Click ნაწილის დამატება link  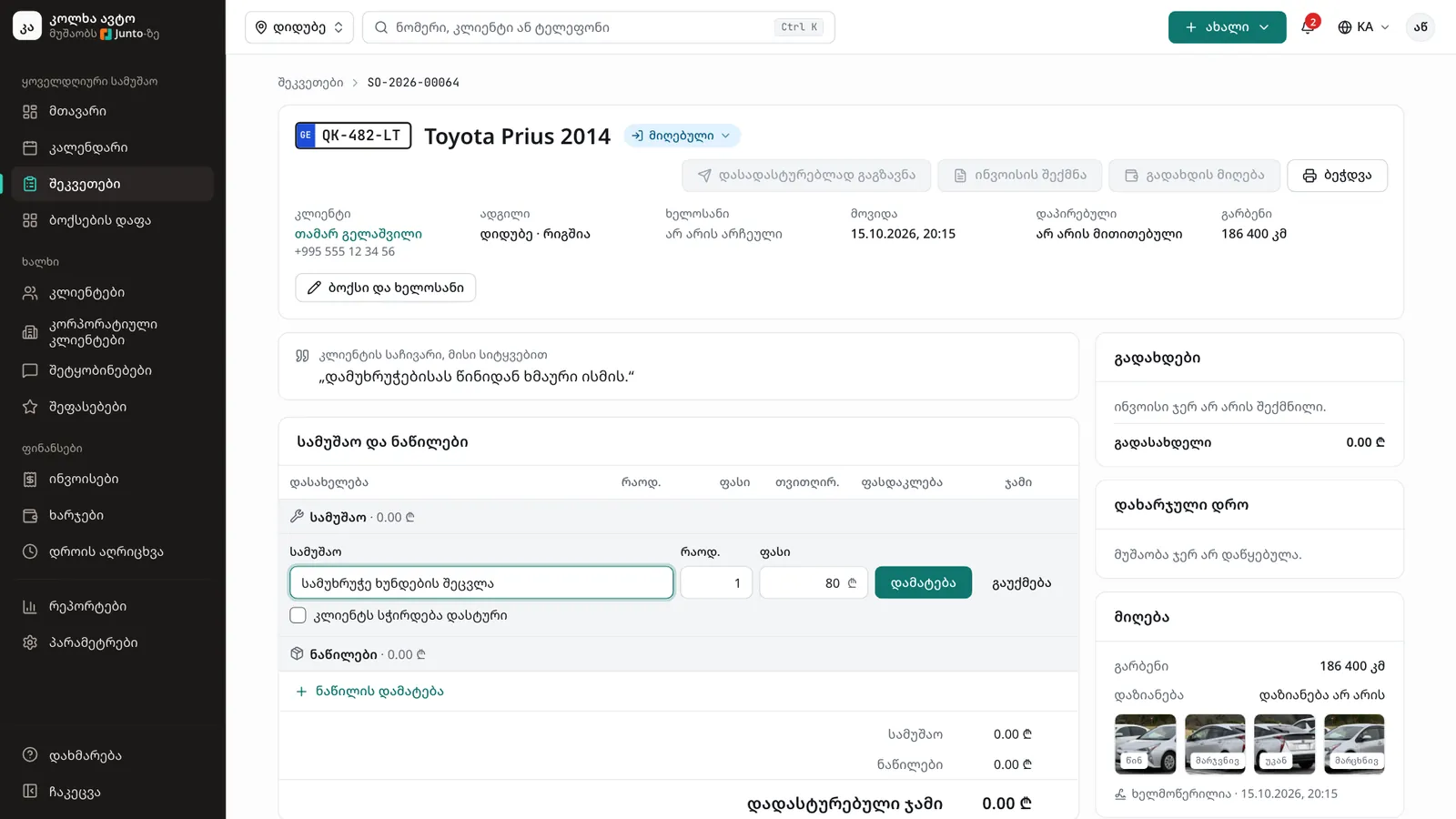369,691
